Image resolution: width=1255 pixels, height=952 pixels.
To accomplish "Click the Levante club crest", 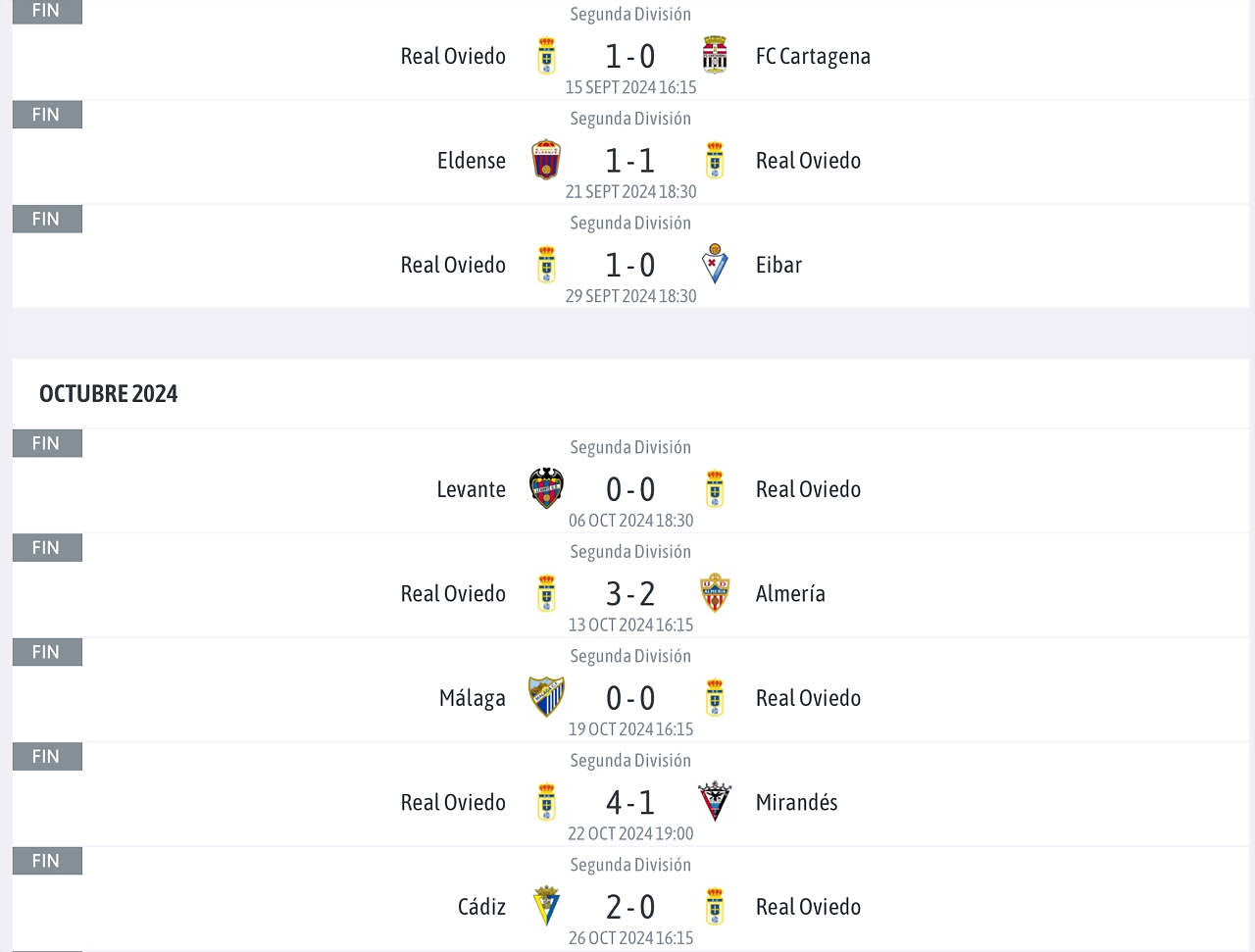I will point(546,488).
